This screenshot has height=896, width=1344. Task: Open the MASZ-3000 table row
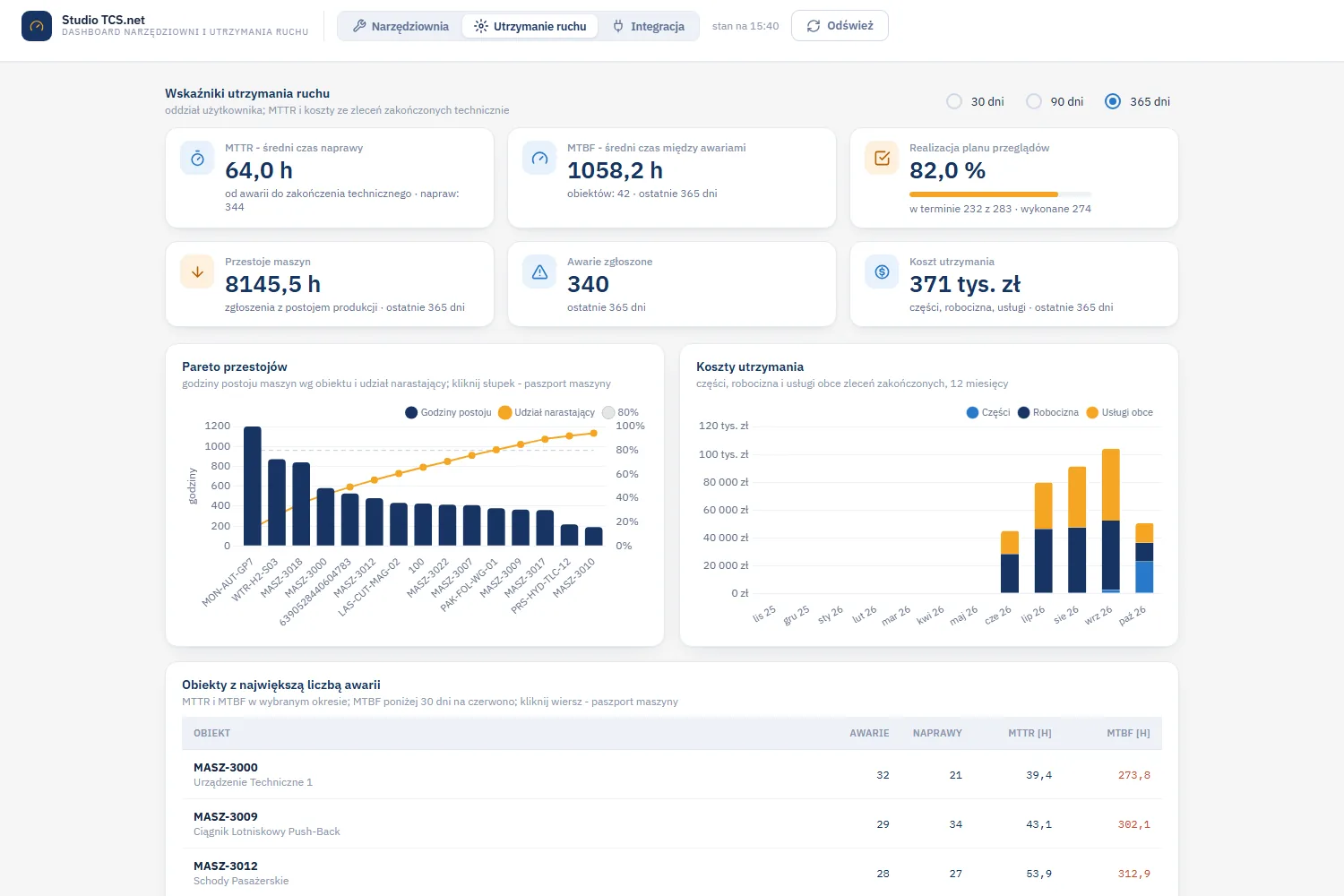[672, 774]
